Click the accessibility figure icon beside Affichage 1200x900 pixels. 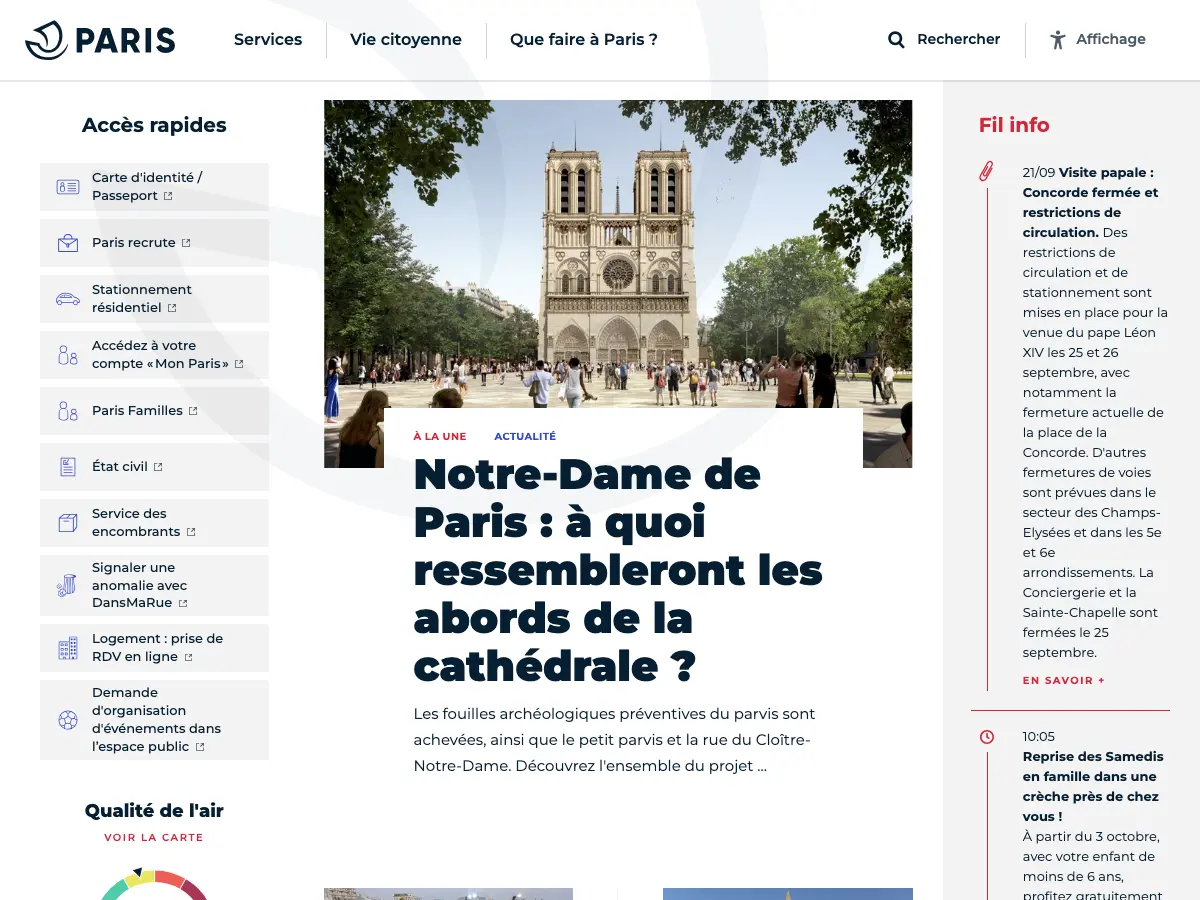click(x=1058, y=40)
